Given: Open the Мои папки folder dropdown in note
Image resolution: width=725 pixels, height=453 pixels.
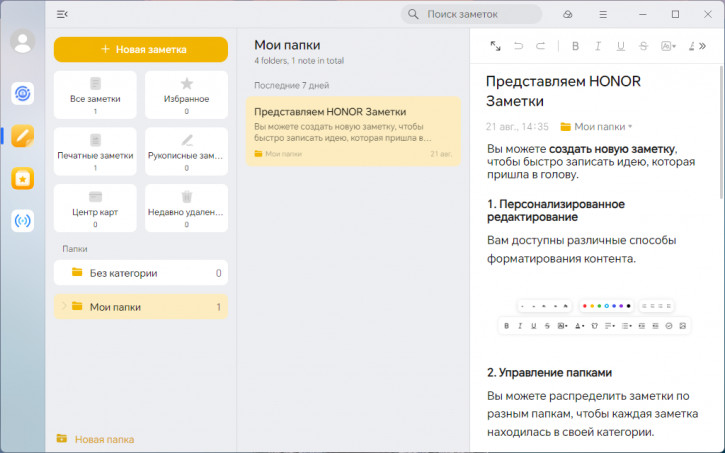Looking at the screenshot, I should (596, 127).
